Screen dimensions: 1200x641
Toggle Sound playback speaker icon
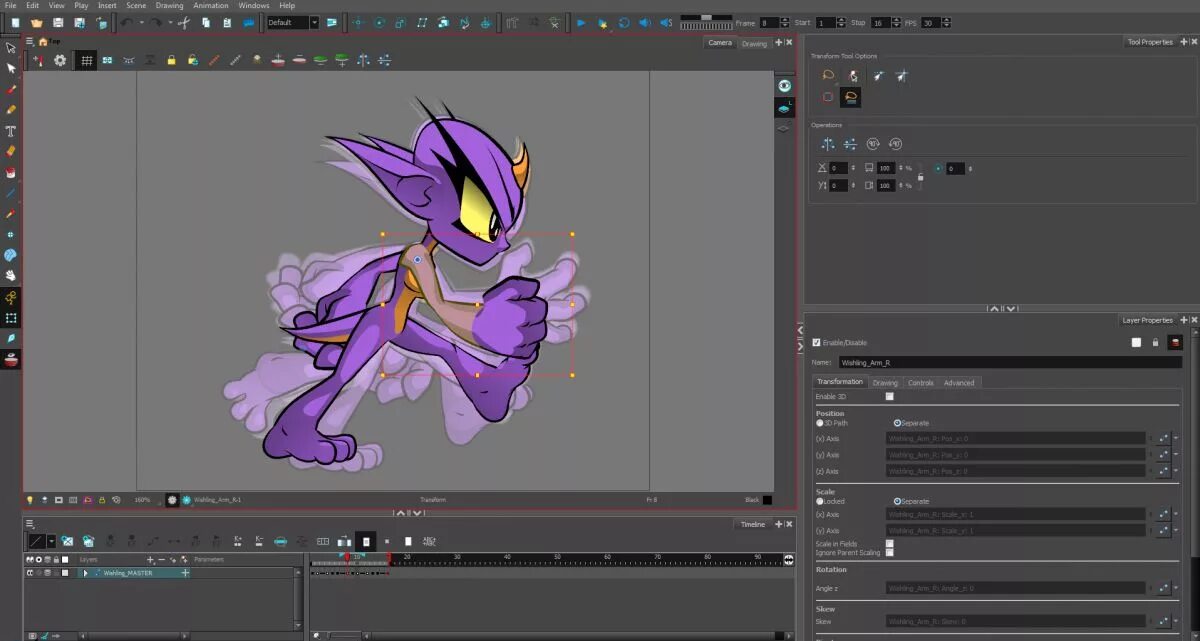[646, 22]
